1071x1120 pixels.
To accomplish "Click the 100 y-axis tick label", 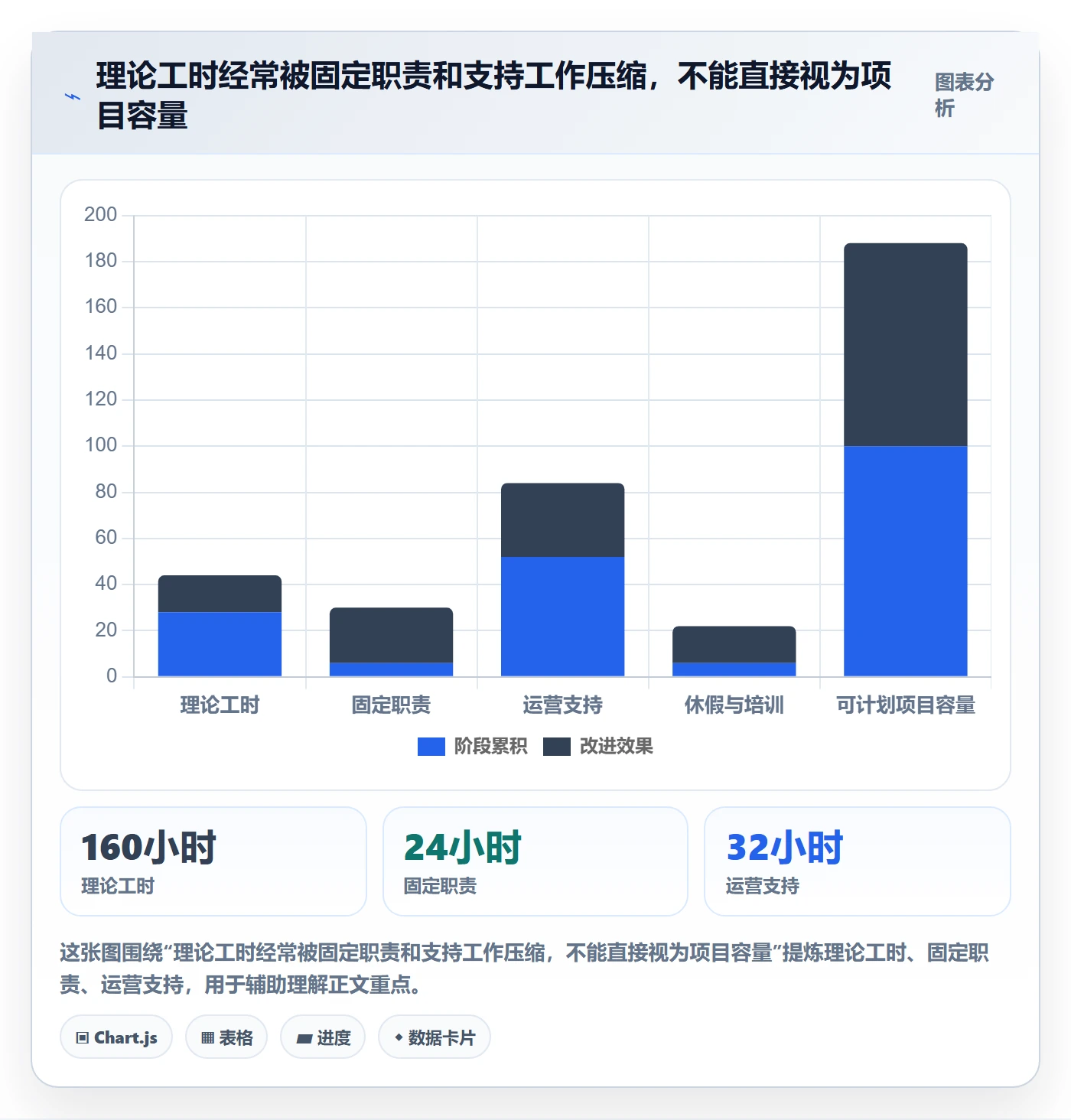I will coord(101,444).
